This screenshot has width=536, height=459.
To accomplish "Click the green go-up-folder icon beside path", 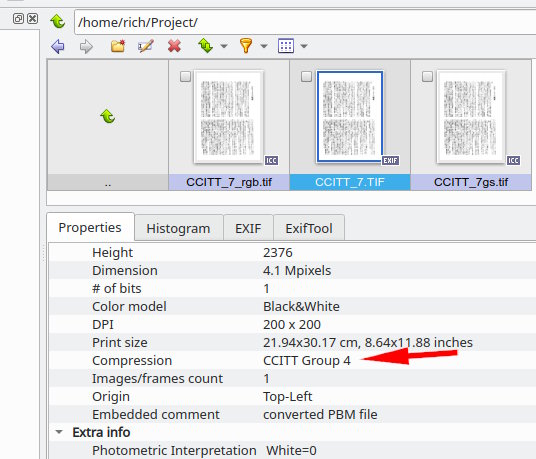I will point(58,22).
